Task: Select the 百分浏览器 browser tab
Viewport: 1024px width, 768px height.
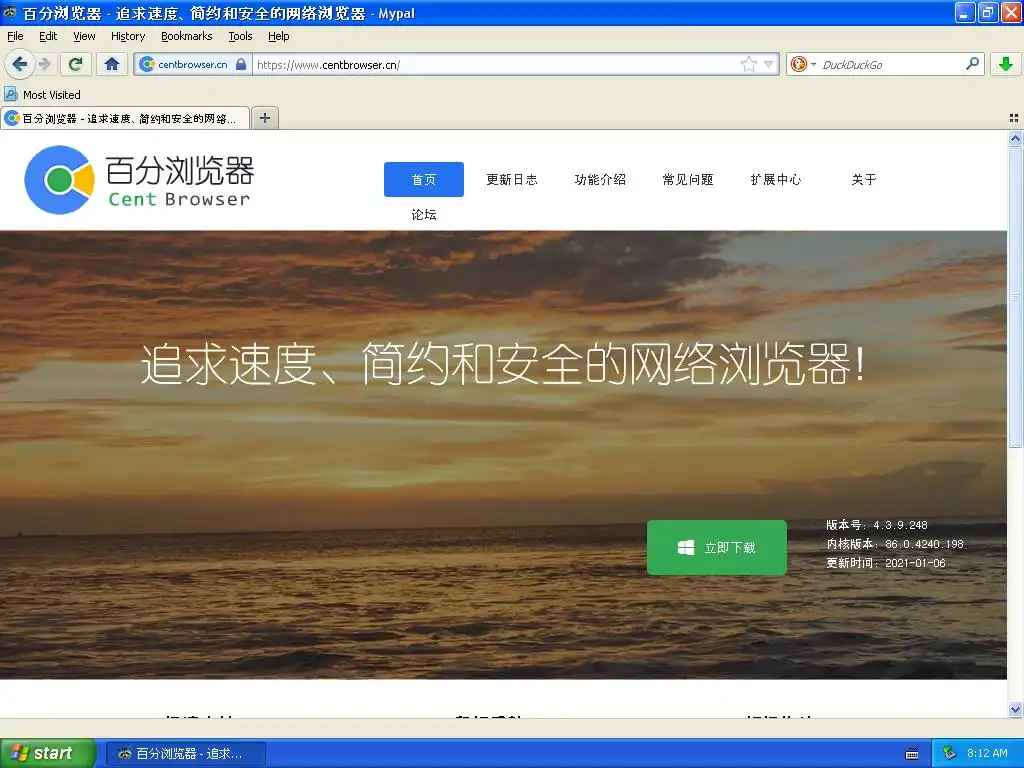Action: click(125, 118)
